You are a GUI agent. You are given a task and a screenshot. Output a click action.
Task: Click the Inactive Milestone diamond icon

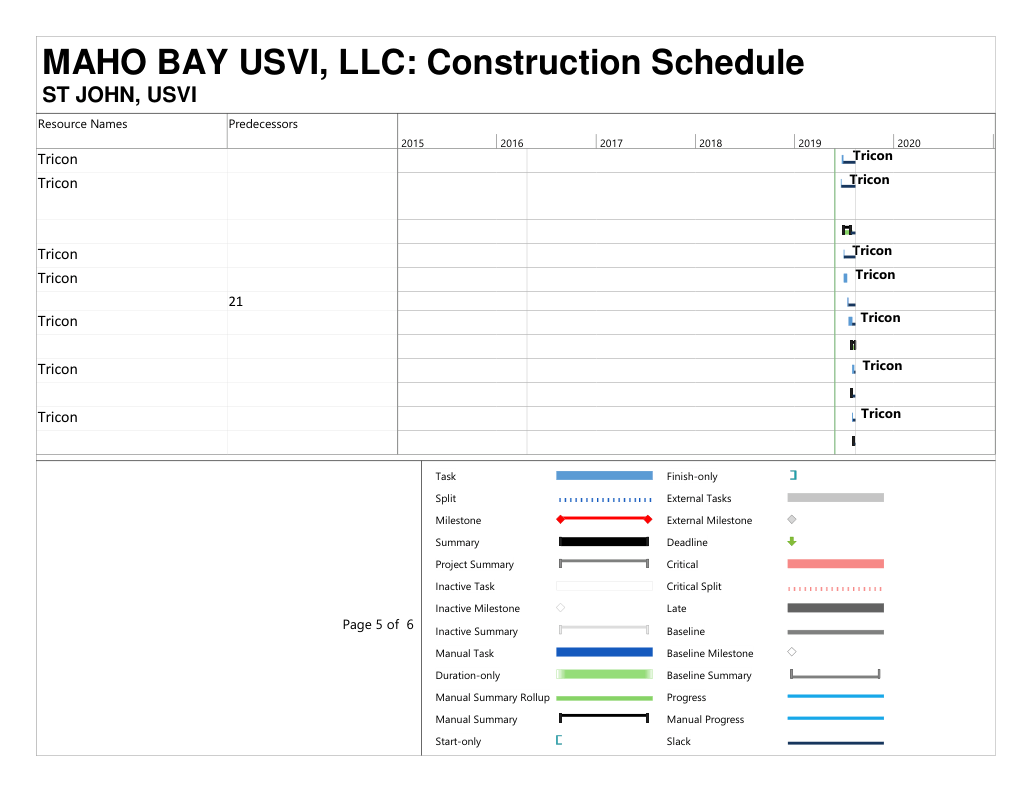560,608
